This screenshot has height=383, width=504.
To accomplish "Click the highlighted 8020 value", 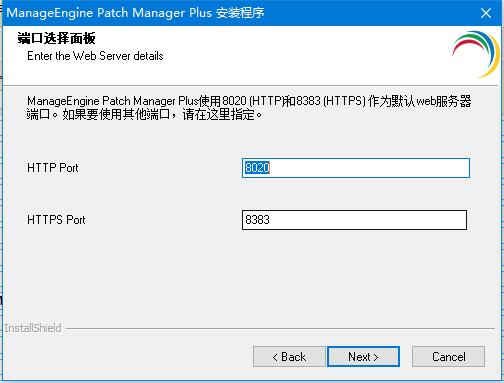I will click(257, 168).
